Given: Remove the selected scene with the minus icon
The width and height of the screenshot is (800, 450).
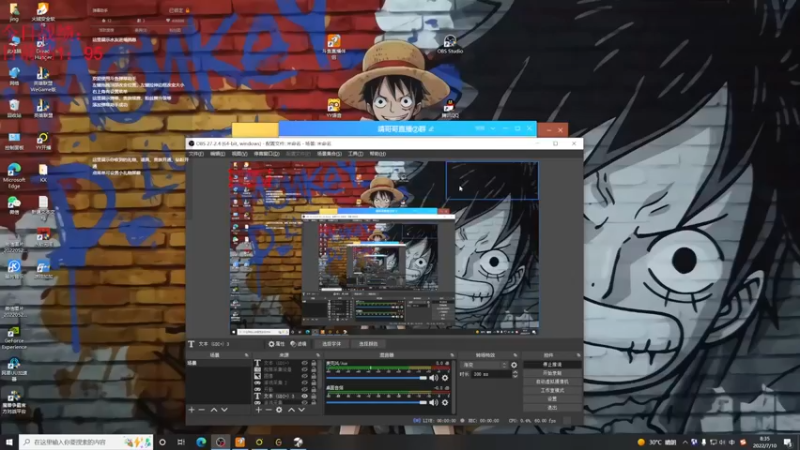Looking at the screenshot, I should (202, 410).
